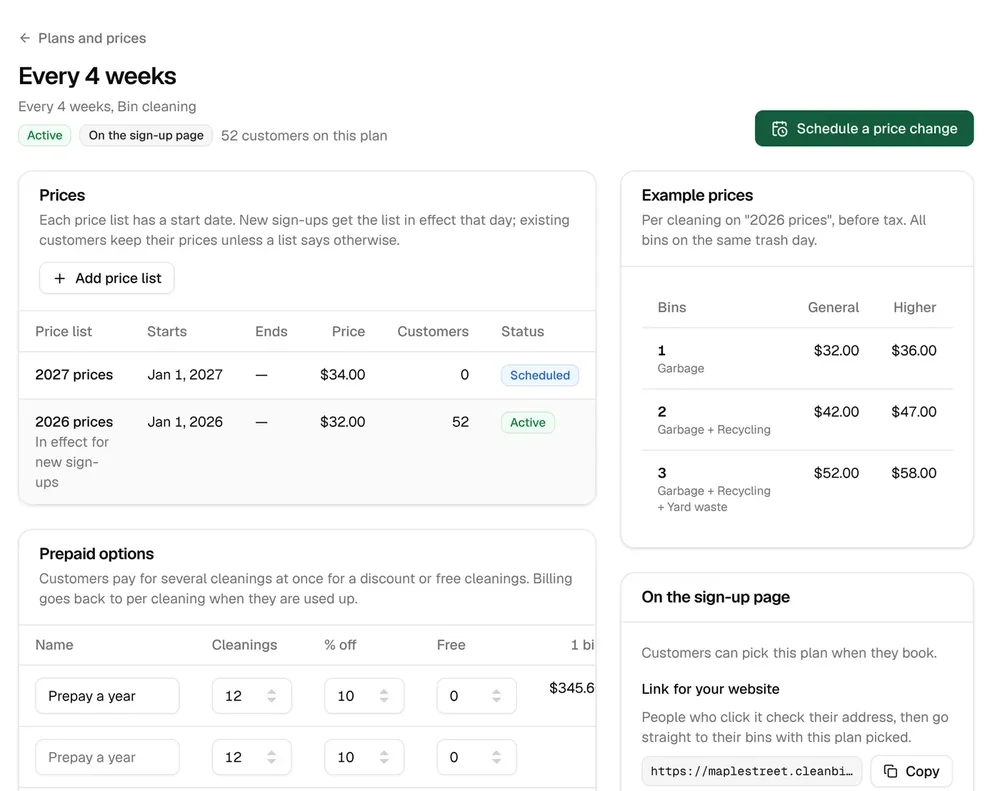Click the % off column header
1000x791 pixels.
point(340,645)
